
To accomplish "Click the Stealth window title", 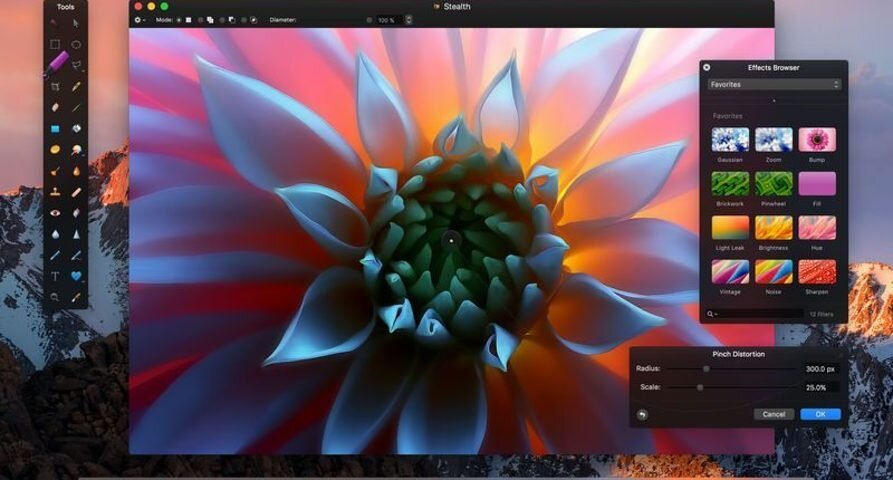I will click(457, 6).
